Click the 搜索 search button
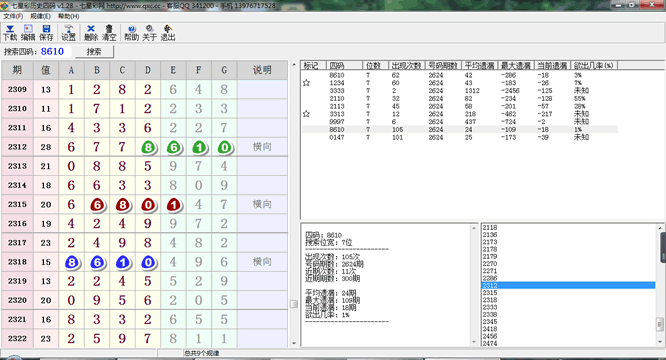The image size is (666, 360). click(x=94, y=52)
